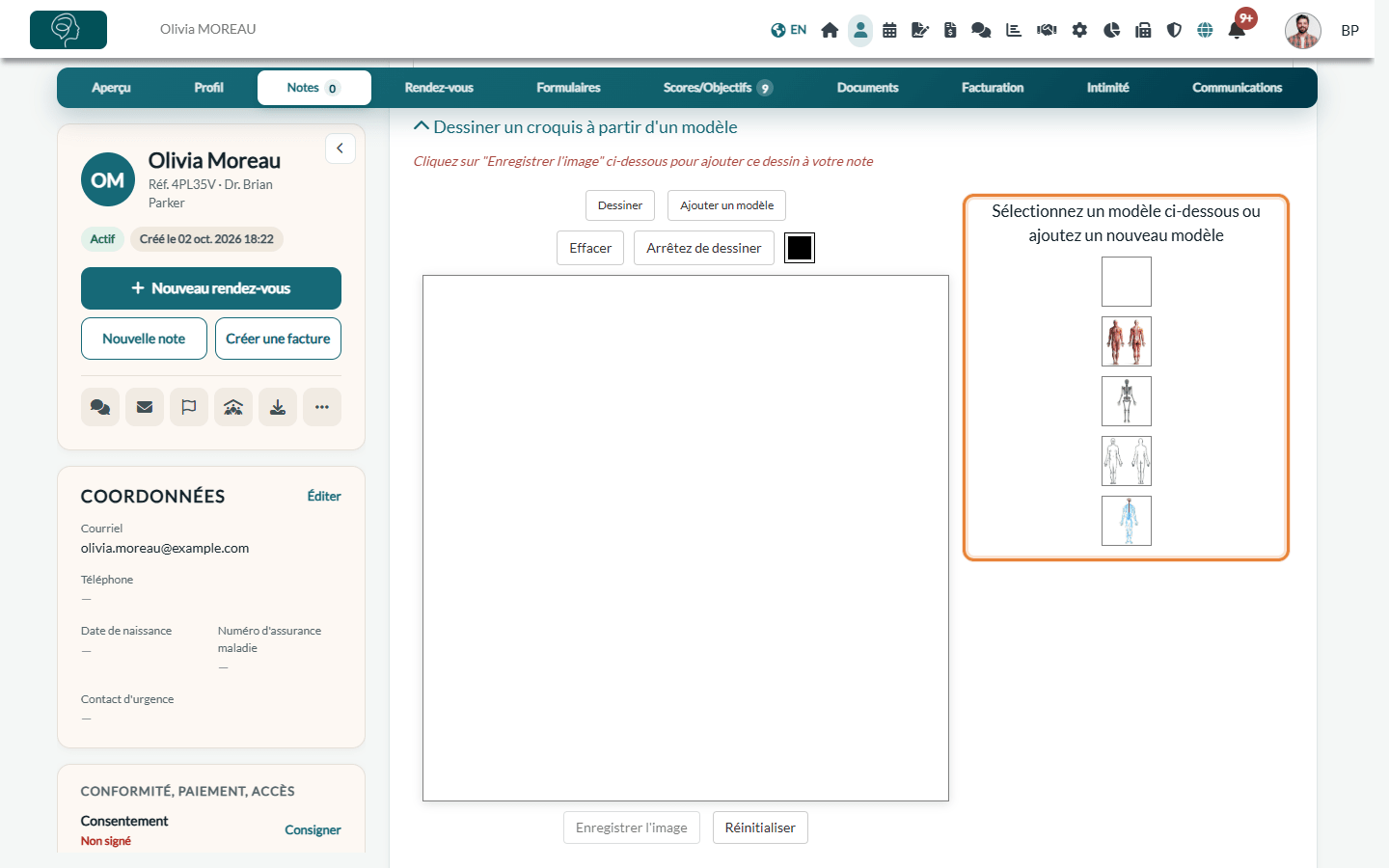Click the Réinitialiser button
1389x868 pixels.
click(x=760, y=827)
